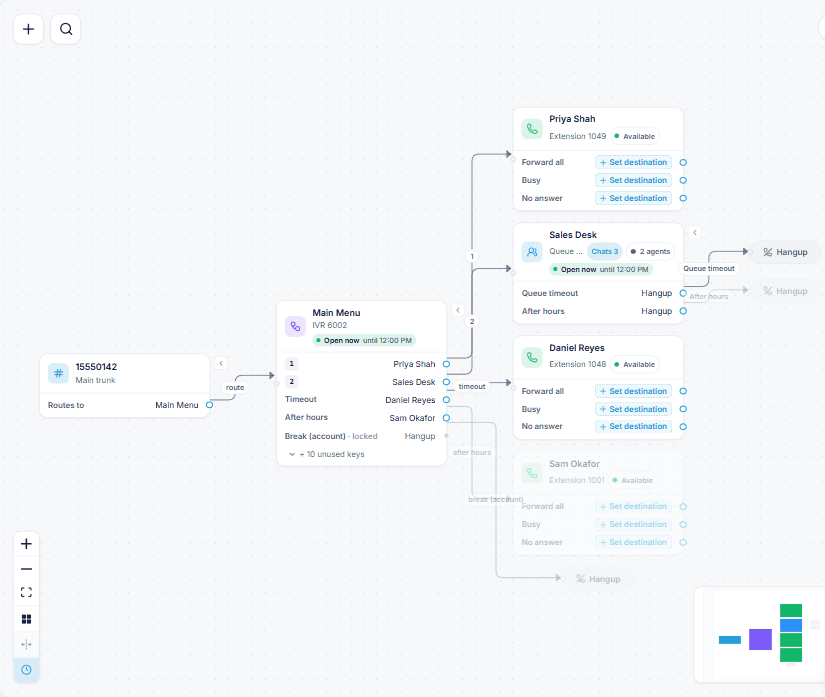825x697 pixels.
Task: Open the search magnifier tool
Action: coord(66,29)
